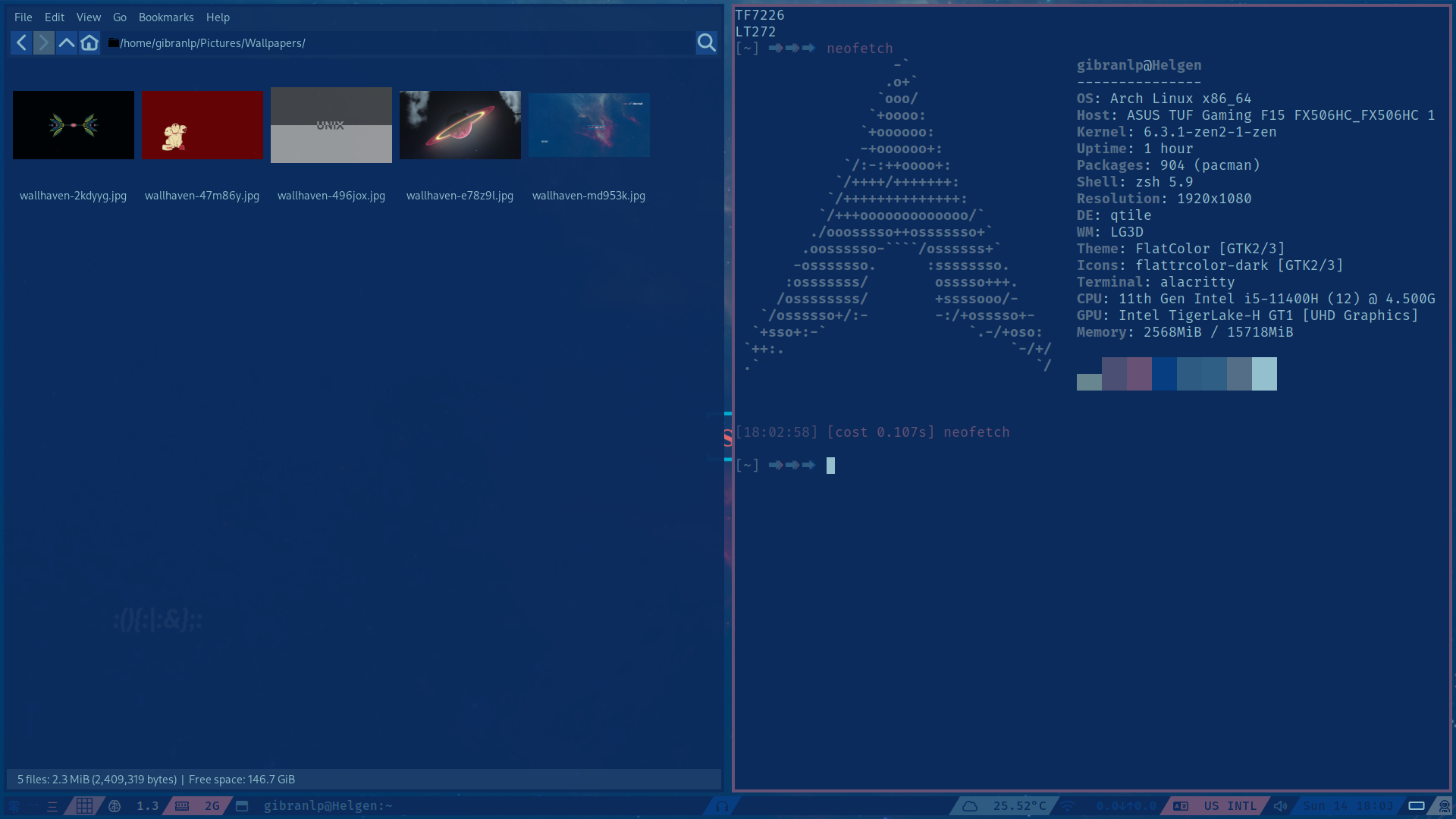
Task: Click the US INTL keyboard layout
Action: tap(1229, 806)
